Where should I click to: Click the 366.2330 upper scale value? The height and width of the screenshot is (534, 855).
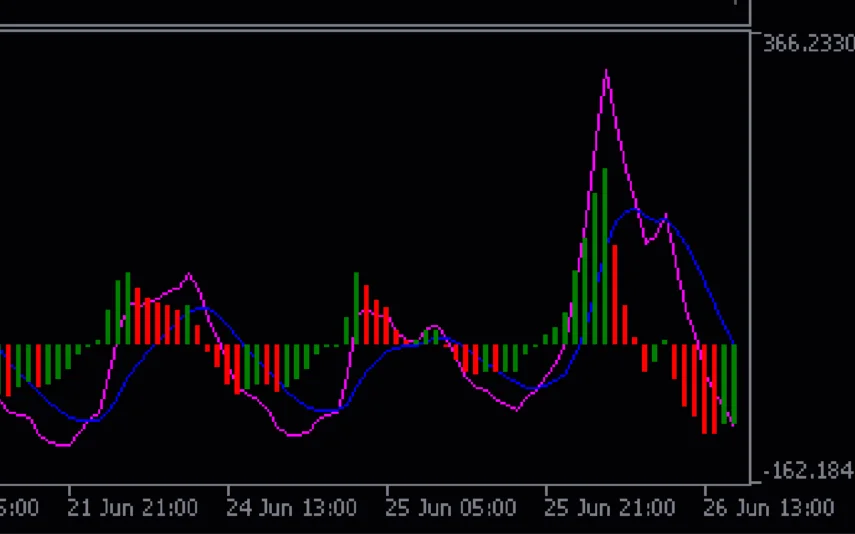[807, 43]
